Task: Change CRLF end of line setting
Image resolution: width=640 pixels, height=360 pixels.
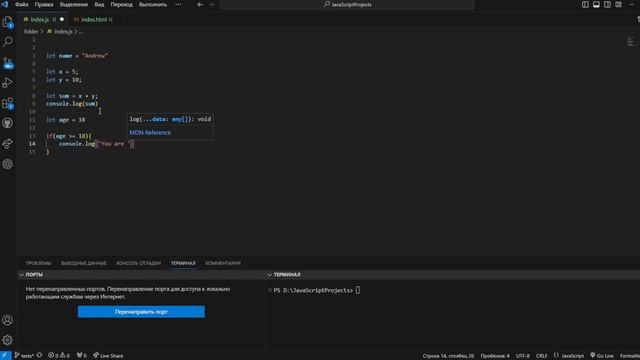Action: pos(542,356)
